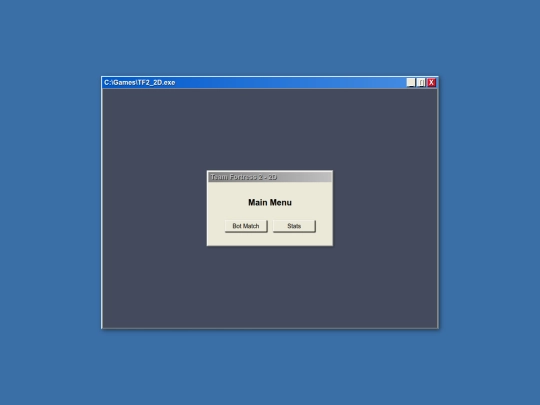Click the Main Menu heading
Screen dimensions: 540x405
(x=270, y=202)
